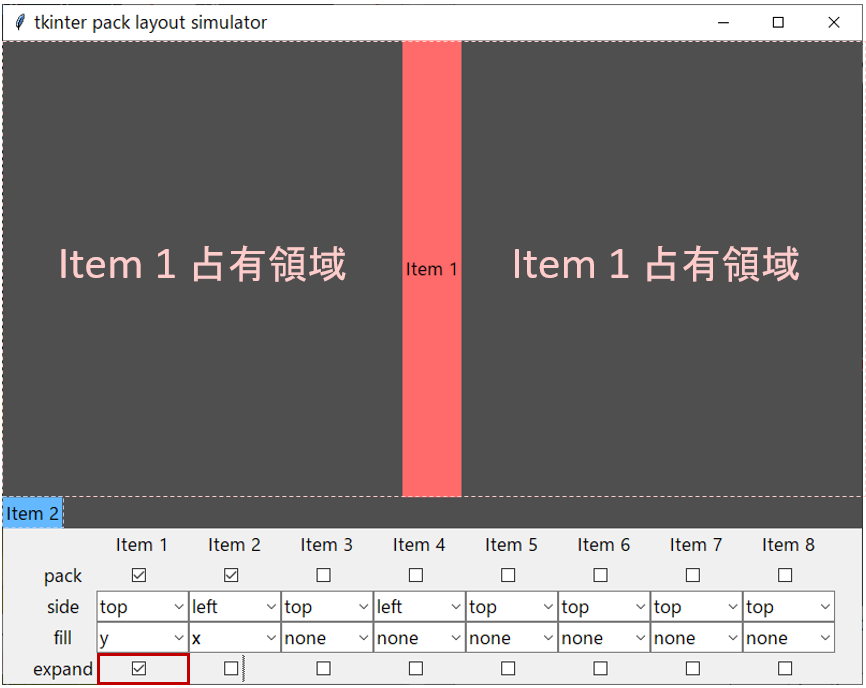The height and width of the screenshot is (688, 866).
Task: Toggle the expand checkbox for Item 8
Action: [785, 669]
